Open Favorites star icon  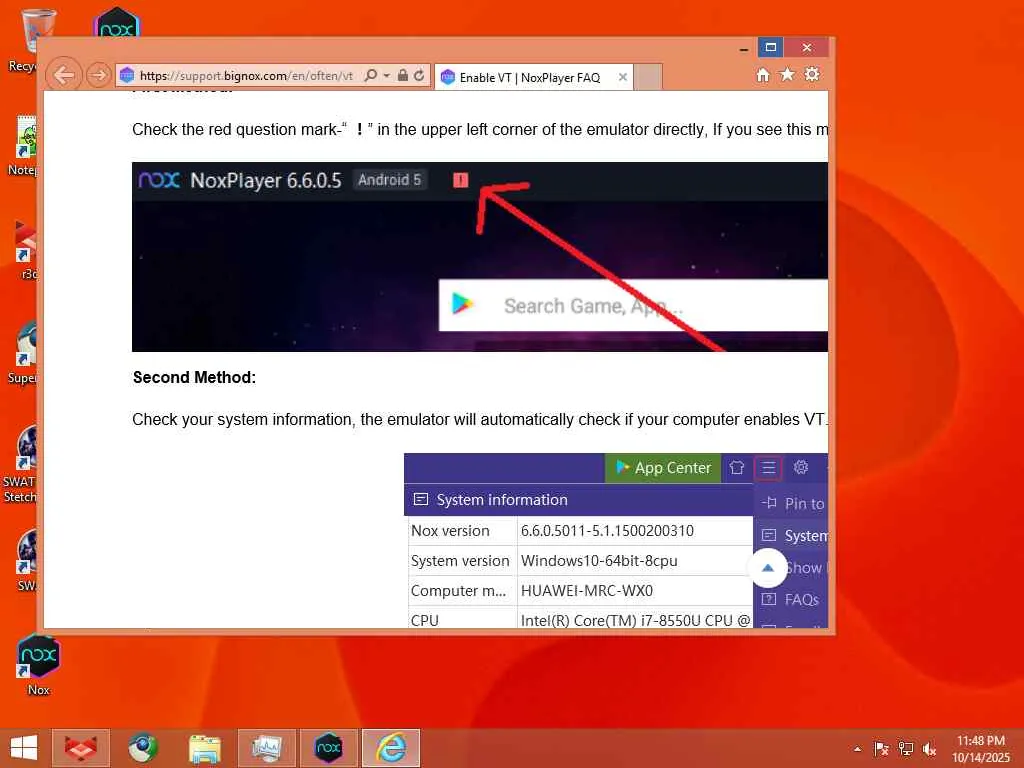pyautogui.click(x=787, y=74)
